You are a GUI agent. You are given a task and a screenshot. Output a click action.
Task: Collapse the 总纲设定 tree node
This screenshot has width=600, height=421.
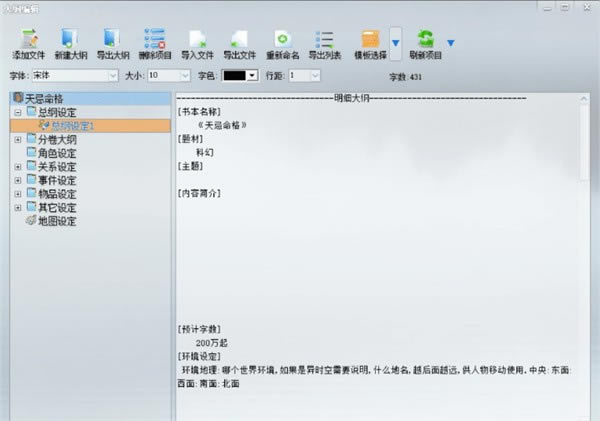(x=18, y=113)
